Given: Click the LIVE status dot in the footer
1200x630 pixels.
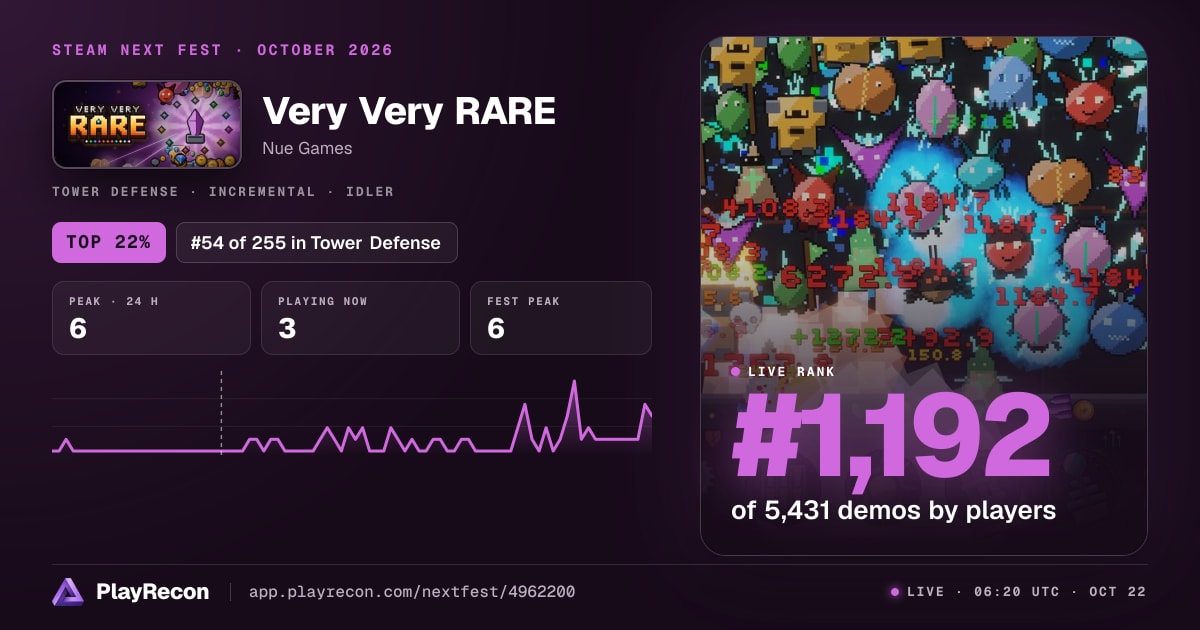Looking at the screenshot, I should coord(895,592).
